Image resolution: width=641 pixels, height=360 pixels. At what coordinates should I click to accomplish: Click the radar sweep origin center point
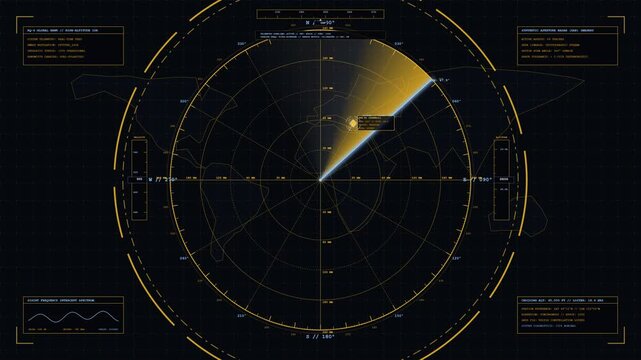[320, 179]
